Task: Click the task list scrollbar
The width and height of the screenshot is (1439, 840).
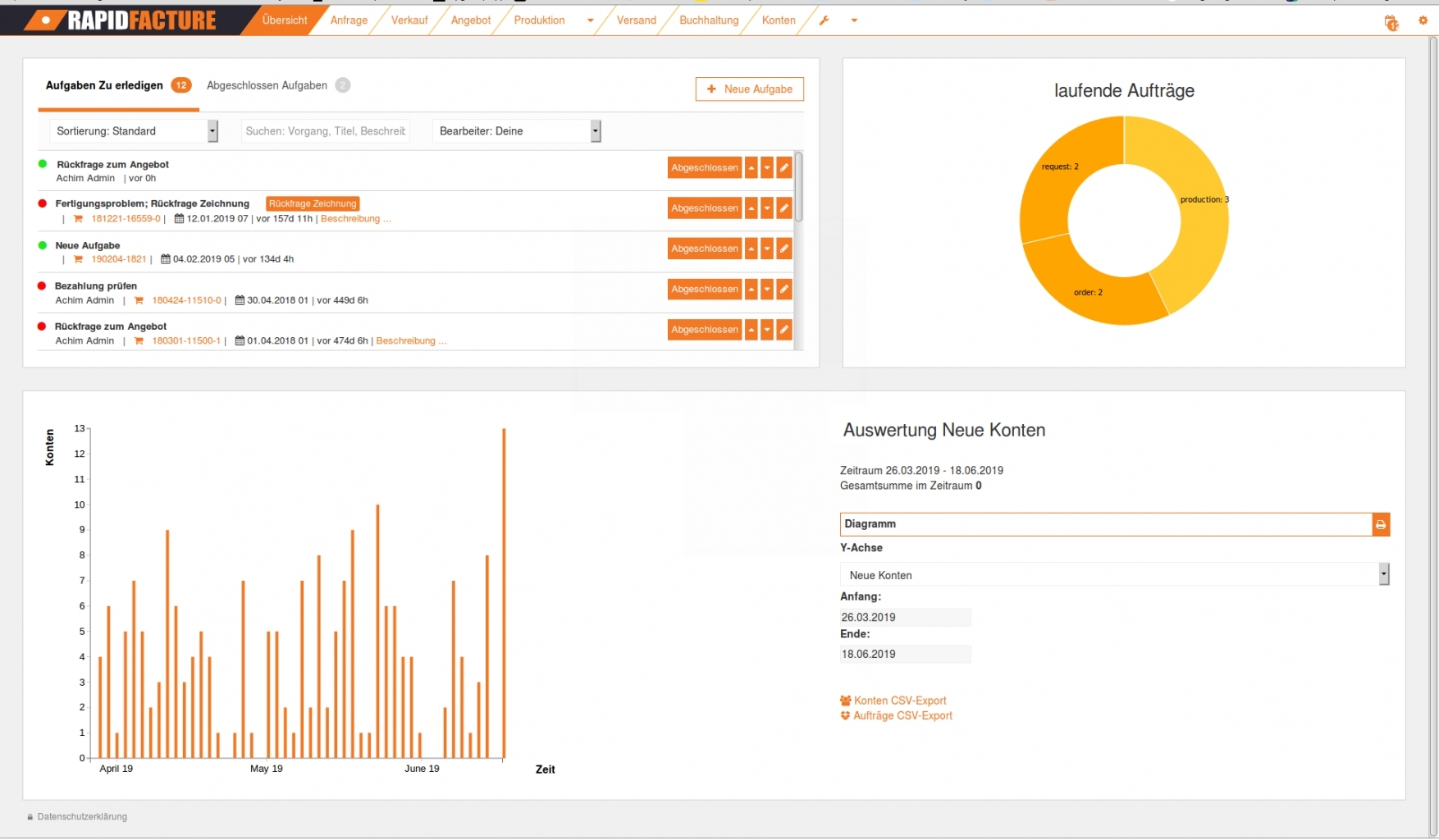Action: [799, 187]
